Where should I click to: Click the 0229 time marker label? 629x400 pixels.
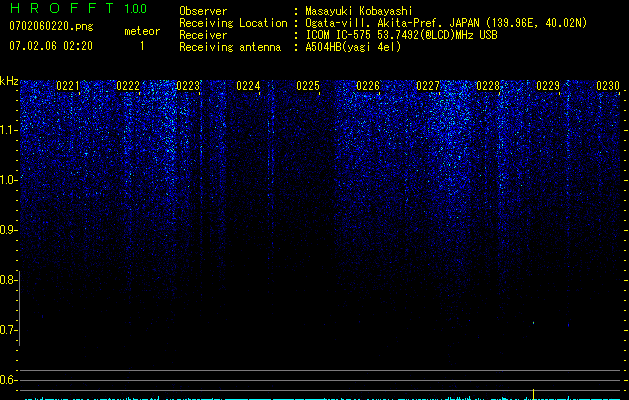tap(548, 86)
